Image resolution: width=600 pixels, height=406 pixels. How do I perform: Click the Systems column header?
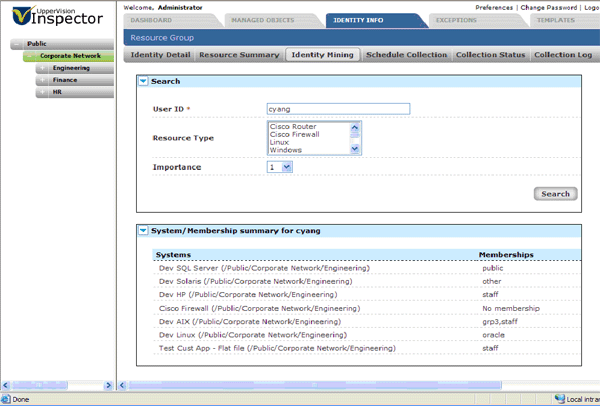click(173, 255)
